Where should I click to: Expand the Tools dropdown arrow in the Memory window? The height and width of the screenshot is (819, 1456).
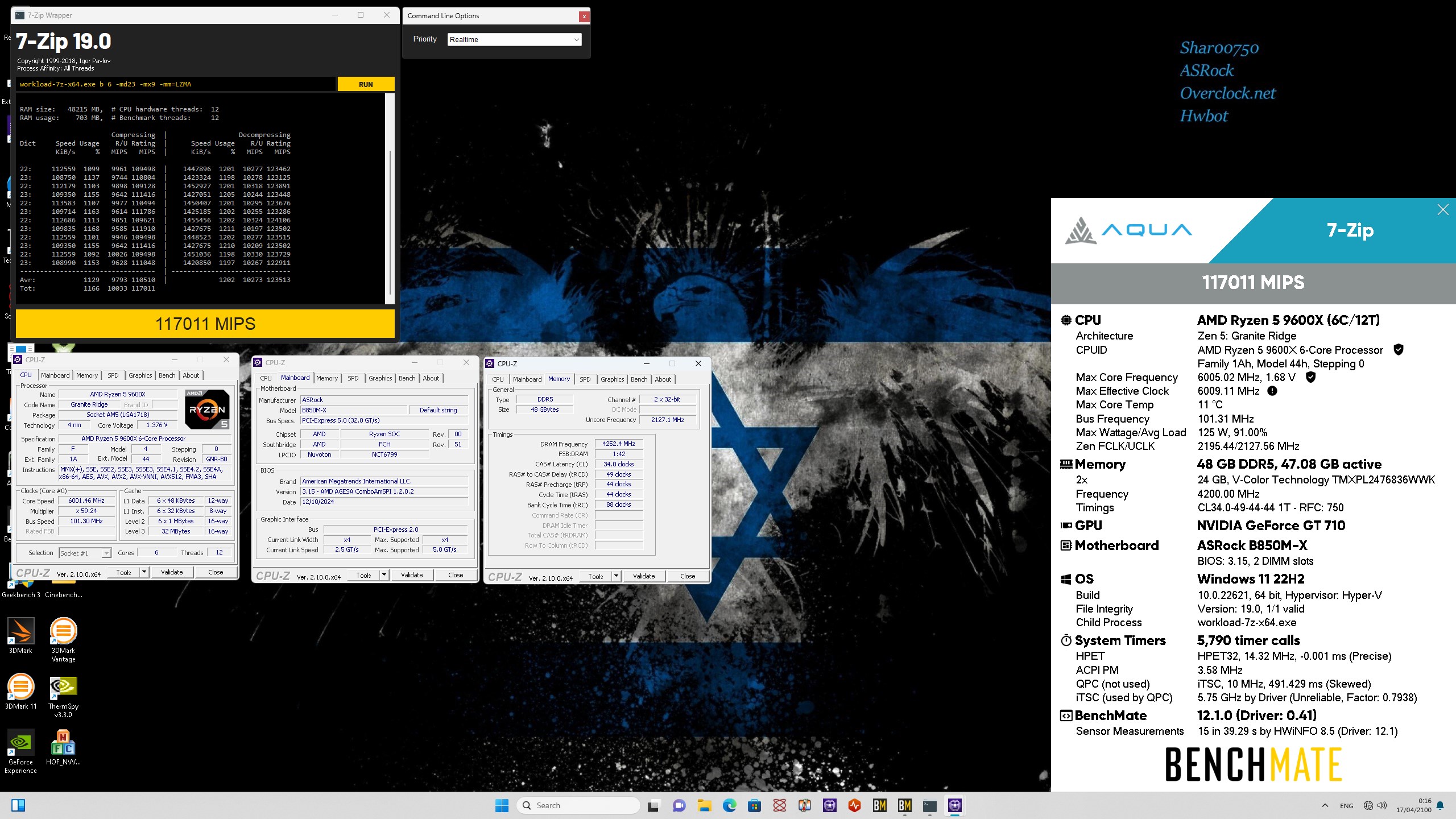(x=617, y=576)
